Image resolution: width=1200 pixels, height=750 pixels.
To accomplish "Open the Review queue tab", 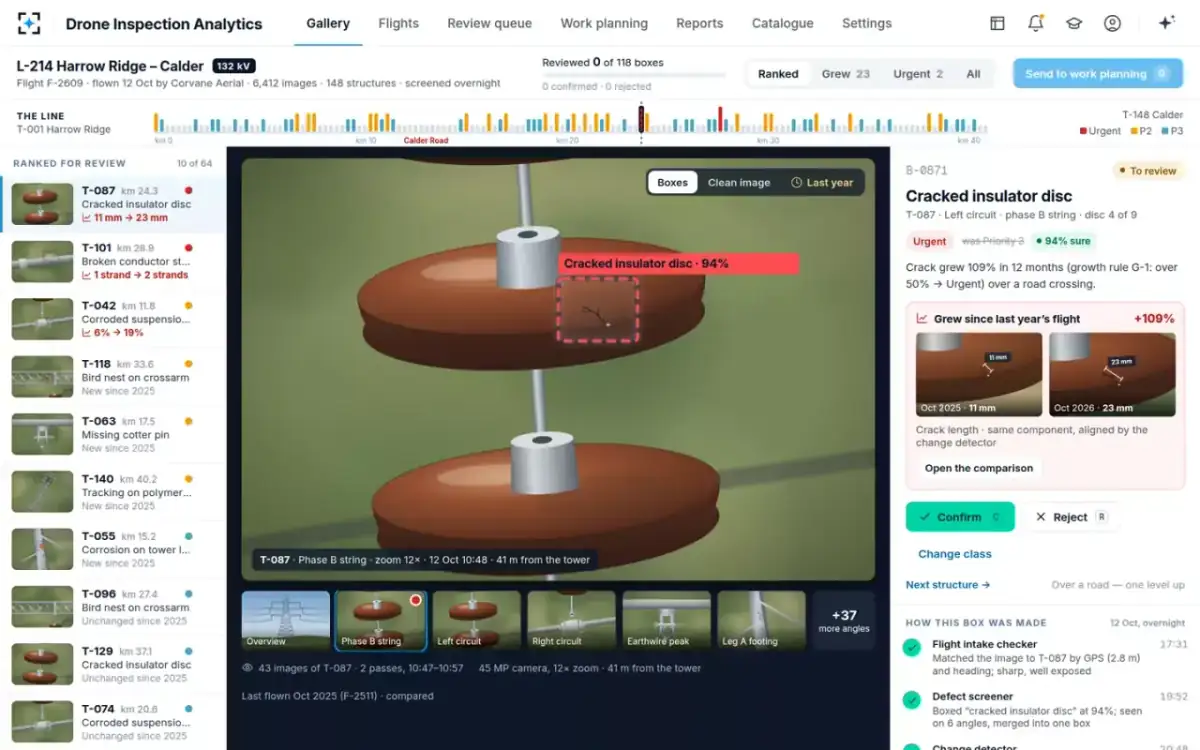I will tap(489, 23).
